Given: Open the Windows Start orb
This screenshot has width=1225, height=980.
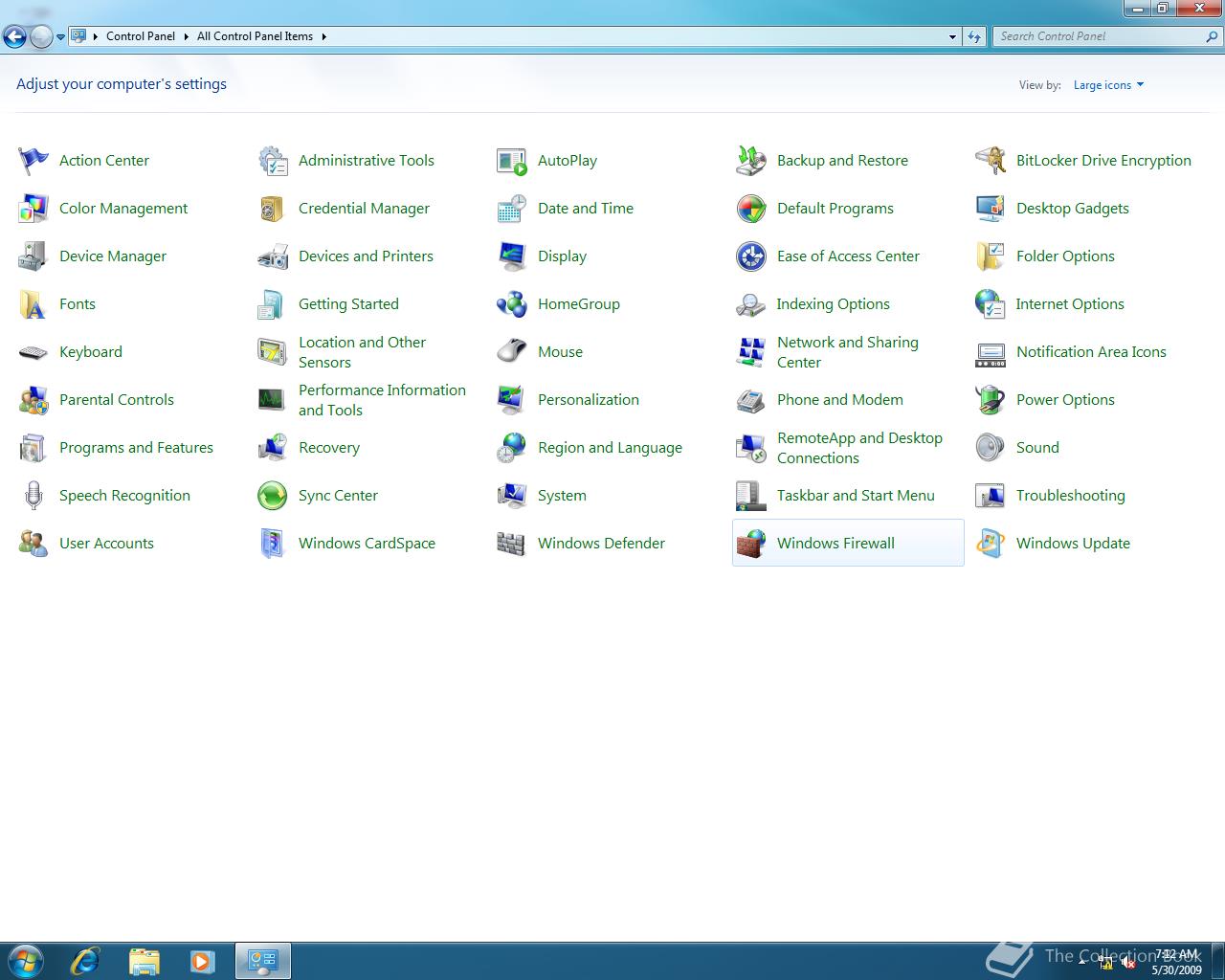Looking at the screenshot, I should pos(25,961).
